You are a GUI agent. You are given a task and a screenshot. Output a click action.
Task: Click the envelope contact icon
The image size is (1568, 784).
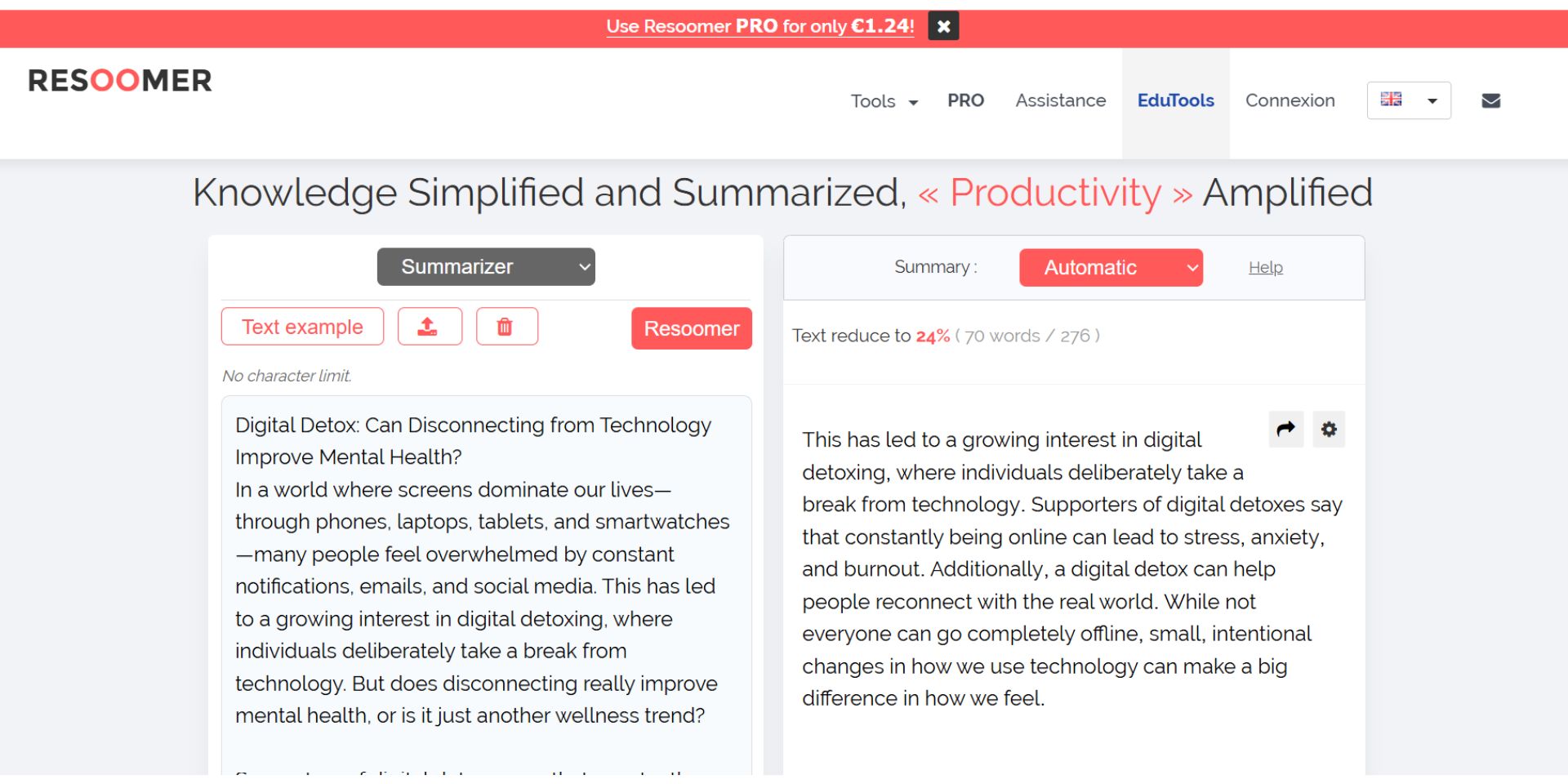pos(1490,100)
